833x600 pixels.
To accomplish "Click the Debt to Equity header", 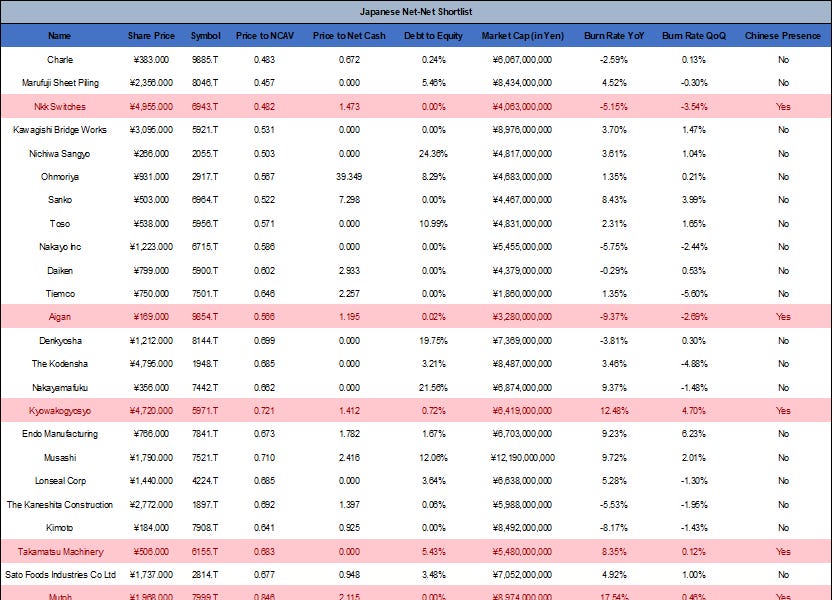I will [x=432, y=35].
